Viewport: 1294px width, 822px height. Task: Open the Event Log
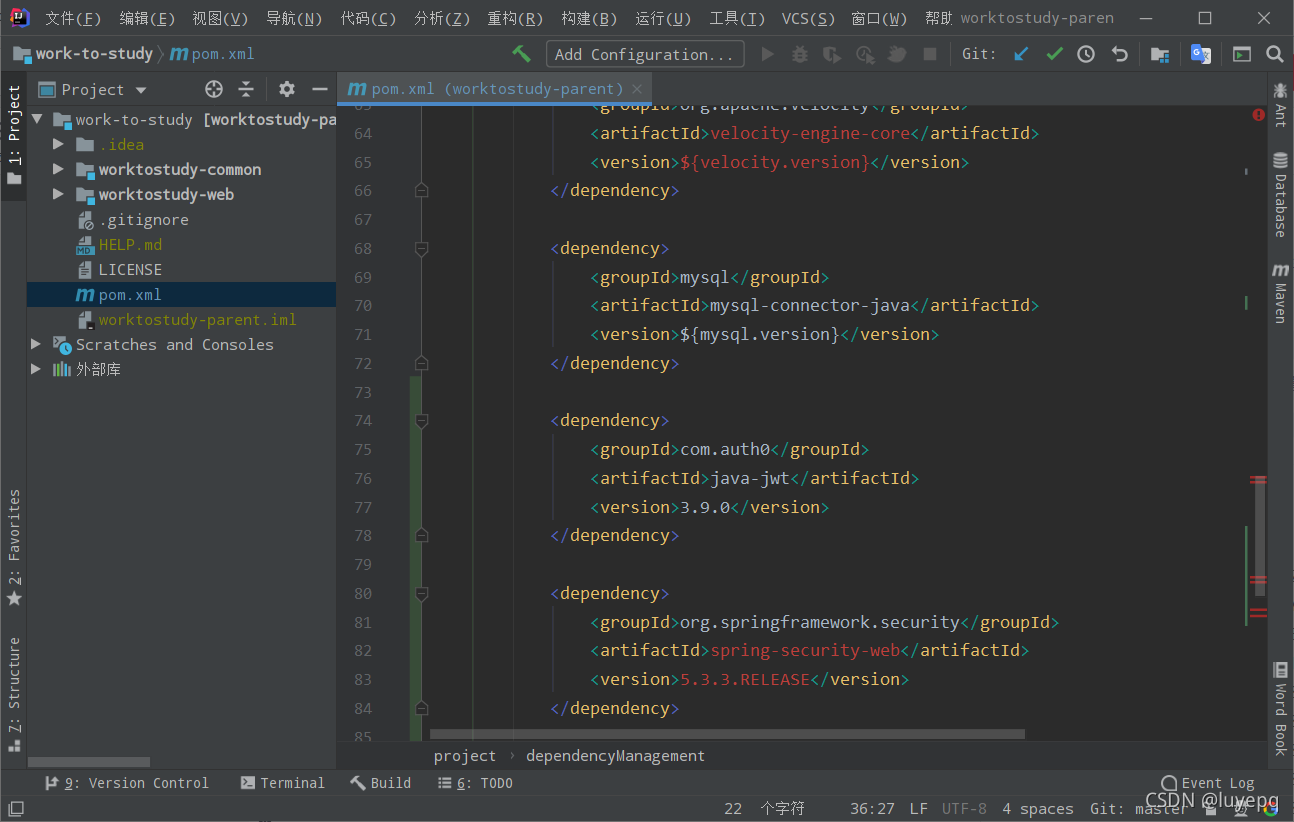[x=1208, y=783]
